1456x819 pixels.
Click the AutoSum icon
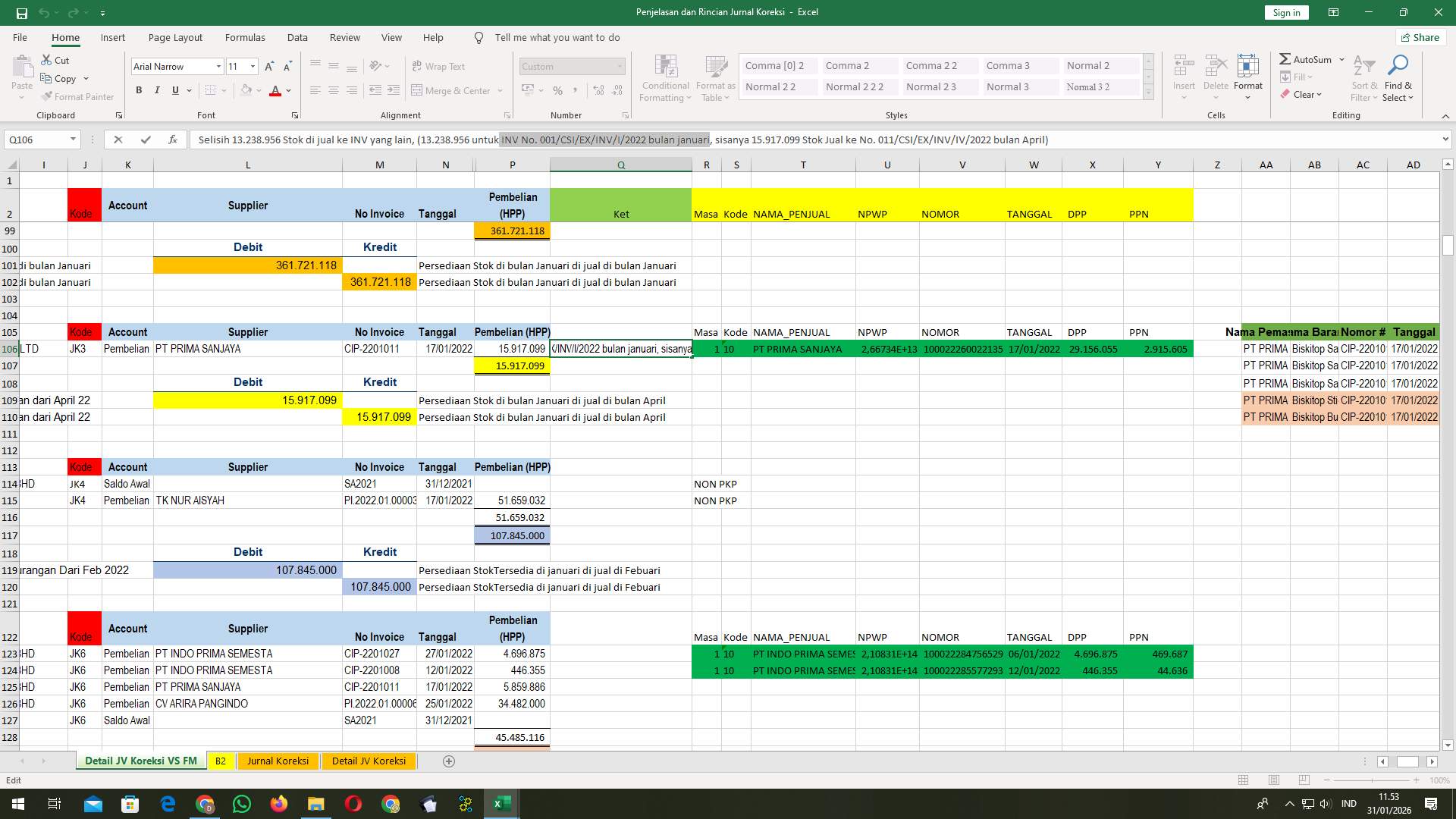[1285, 58]
